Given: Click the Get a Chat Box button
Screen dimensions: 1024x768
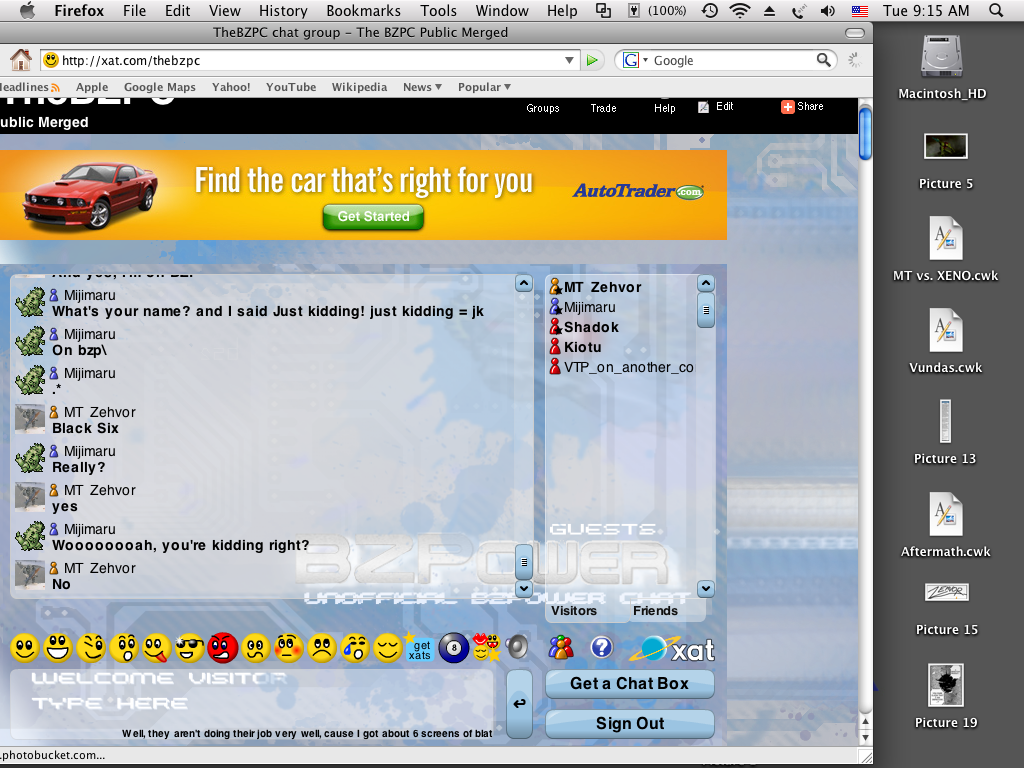Looking at the screenshot, I should pos(630,684).
